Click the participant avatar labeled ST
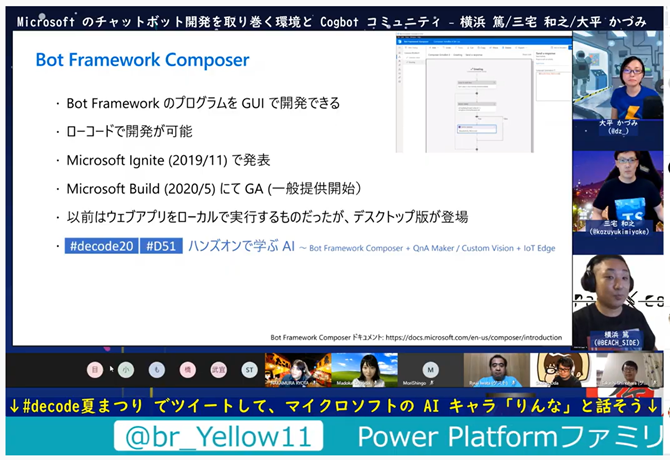The image size is (670, 460). point(249,370)
